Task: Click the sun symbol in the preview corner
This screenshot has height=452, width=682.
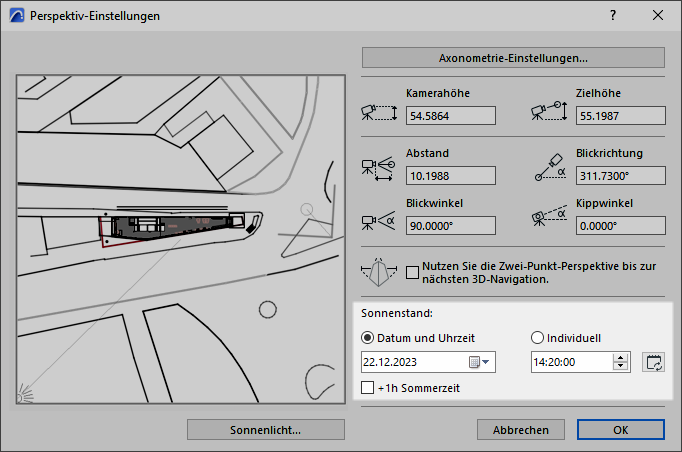Action: pyautogui.click(x=25, y=395)
